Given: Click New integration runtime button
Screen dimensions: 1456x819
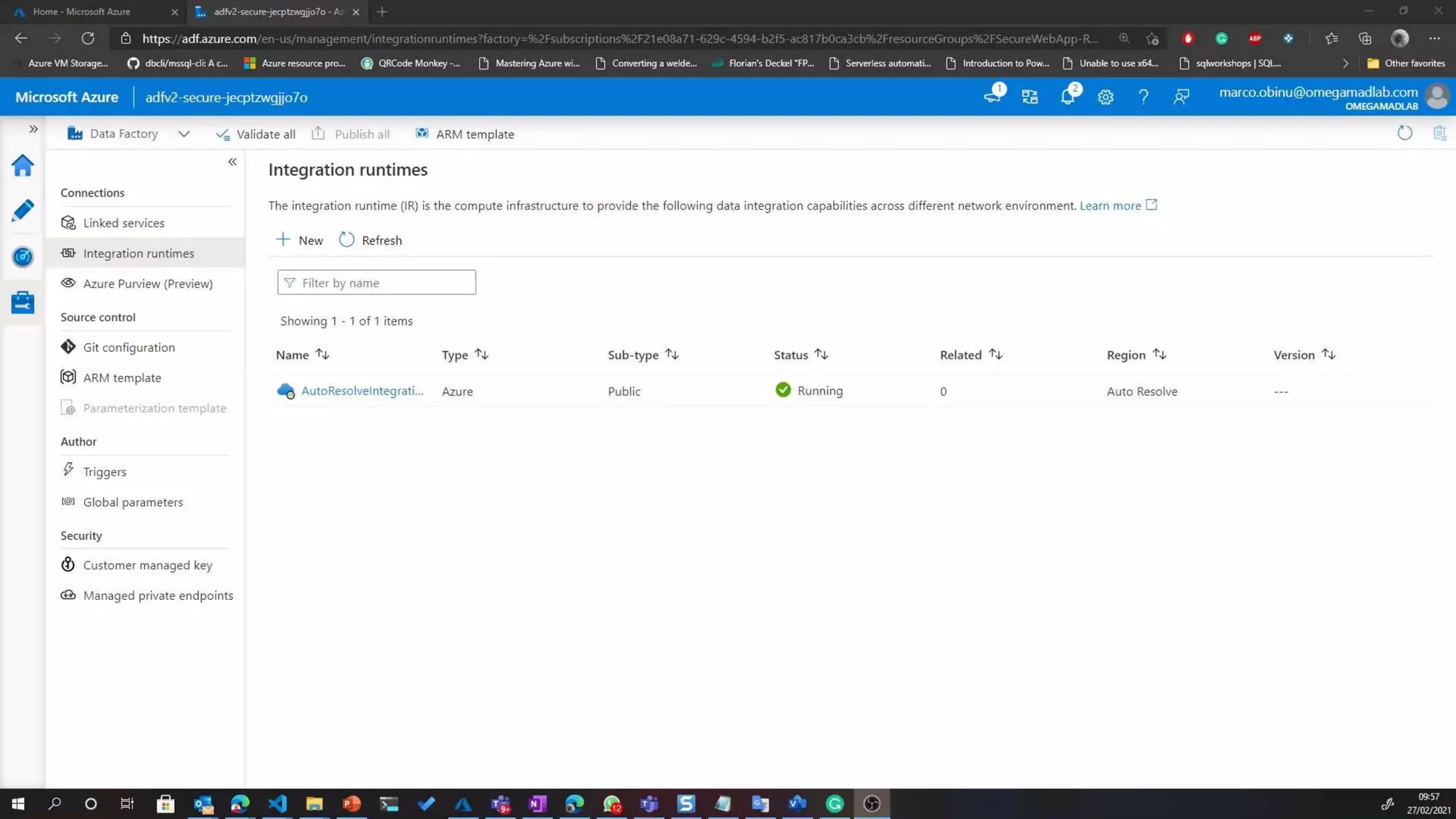Looking at the screenshot, I should point(299,240).
